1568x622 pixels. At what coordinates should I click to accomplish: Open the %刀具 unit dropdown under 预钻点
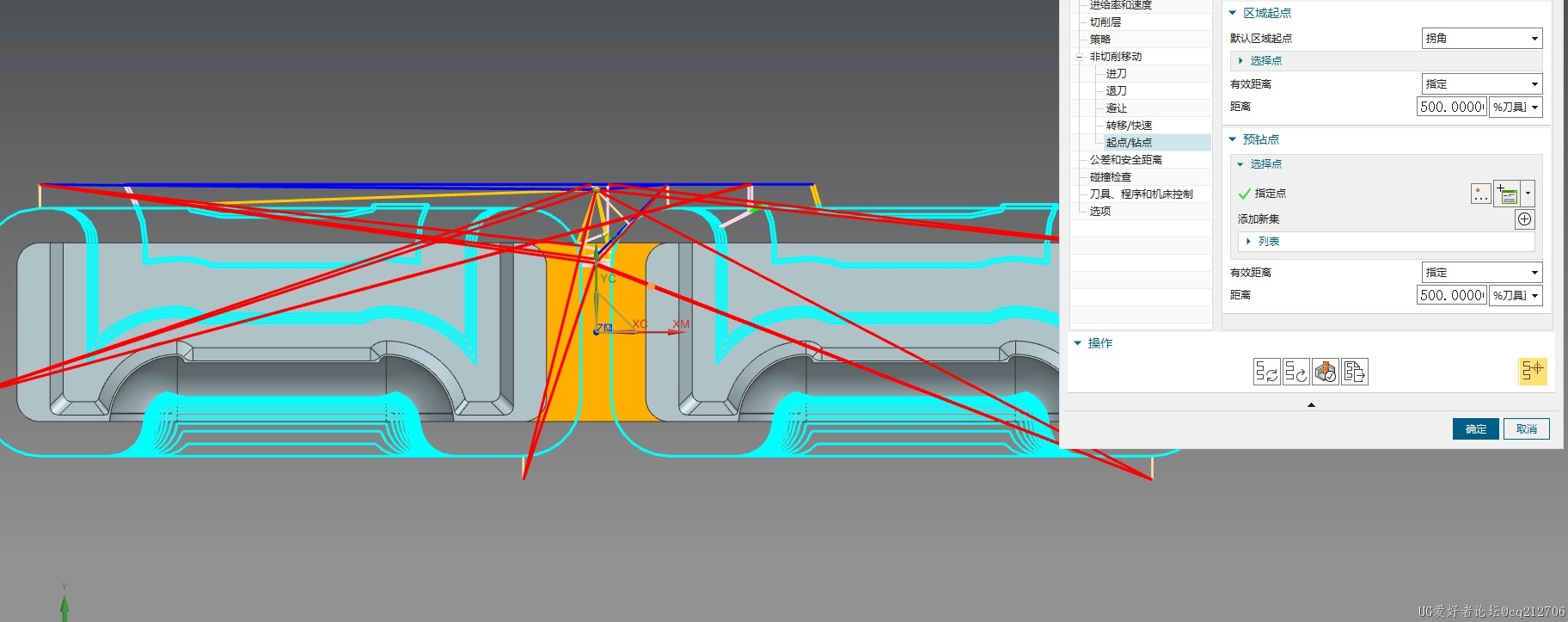pyautogui.click(x=1516, y=295)
